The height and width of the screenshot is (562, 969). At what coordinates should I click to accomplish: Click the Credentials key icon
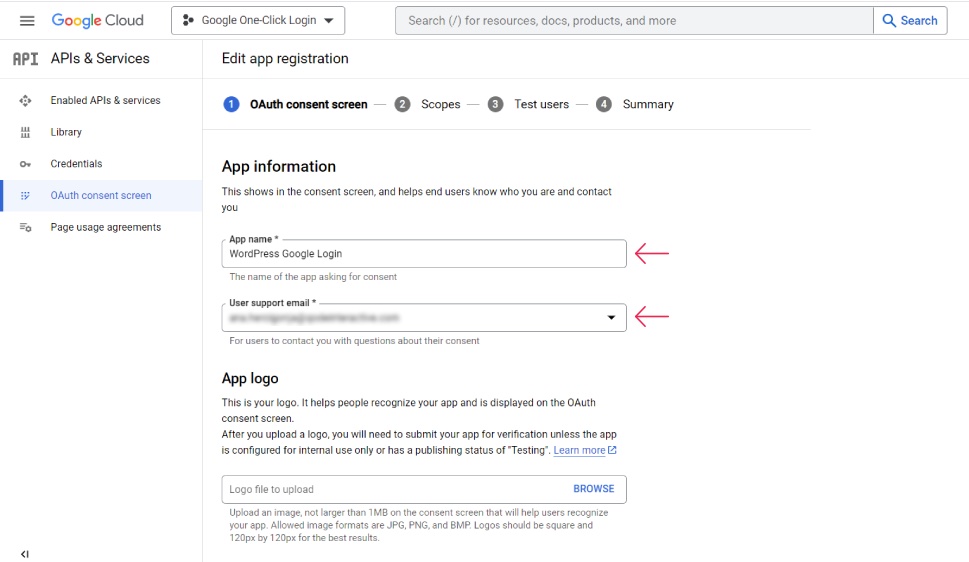click(25, 164)
